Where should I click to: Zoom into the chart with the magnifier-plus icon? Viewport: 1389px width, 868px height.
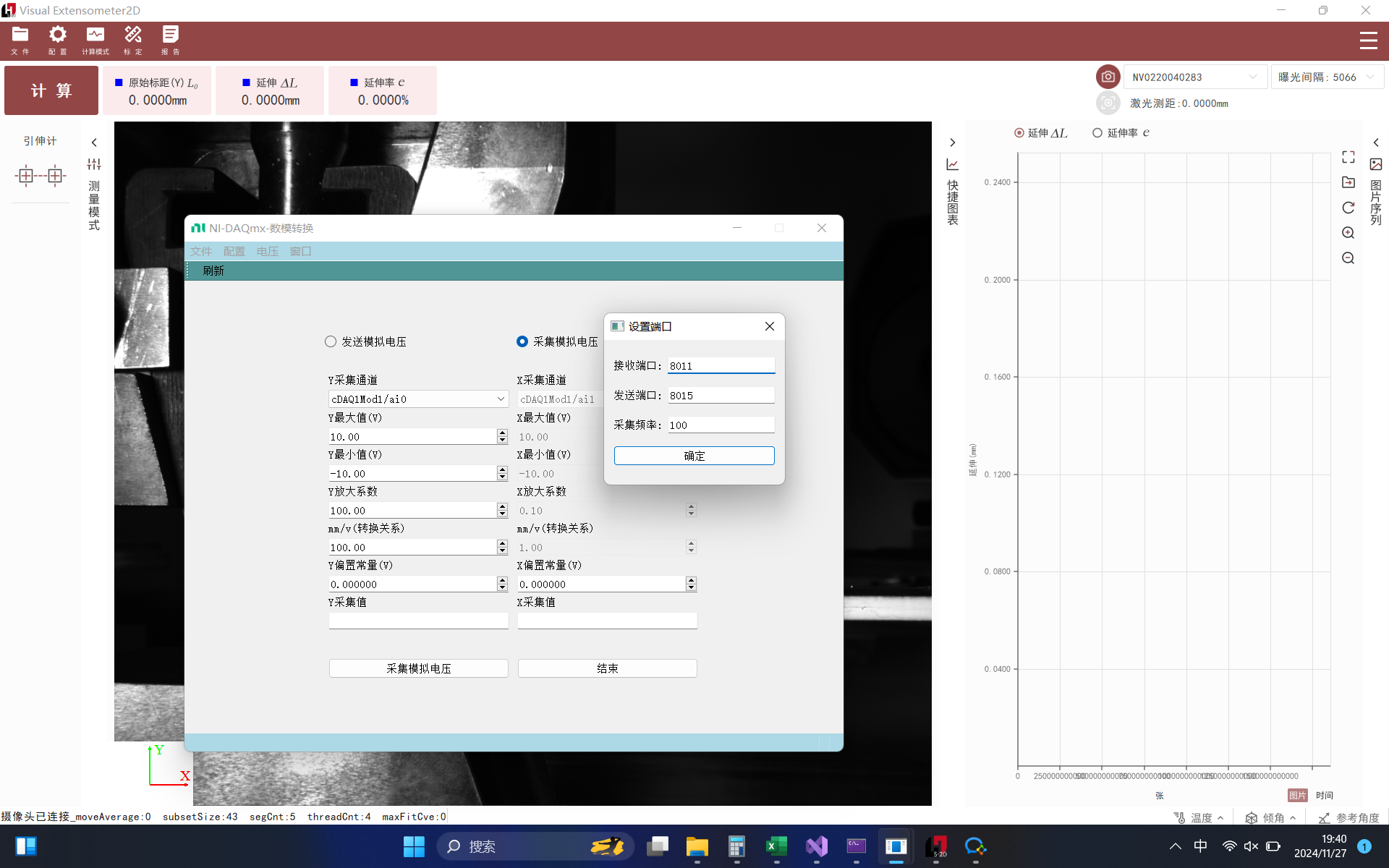tap(1348, 232)
